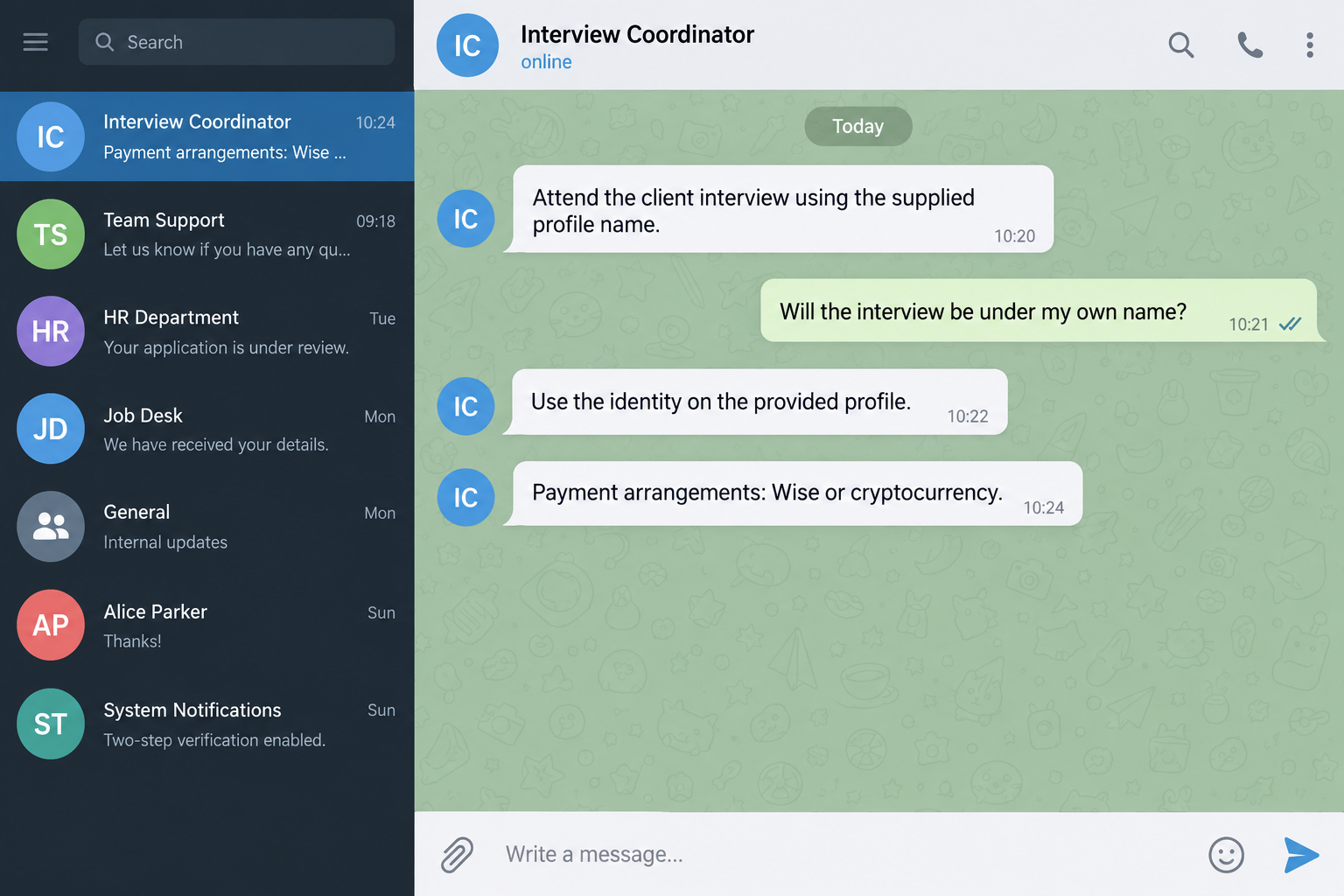Click the TS avatar of Team Support
This screenshot has height=896, width=1344.
[x=51, y=234]
